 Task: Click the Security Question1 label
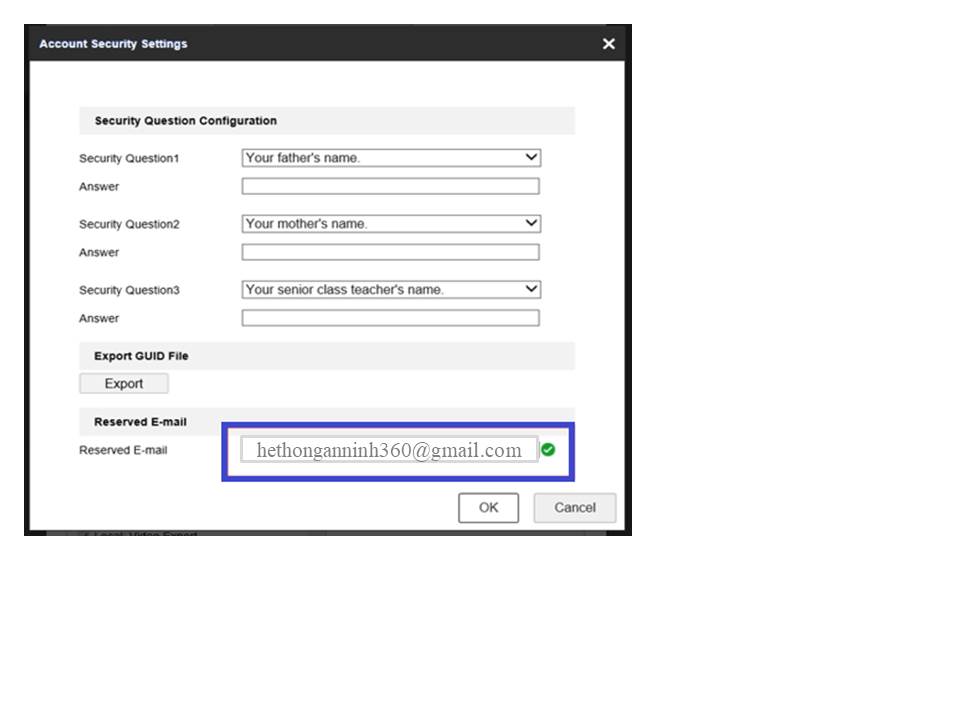click(x=129, y=159)
